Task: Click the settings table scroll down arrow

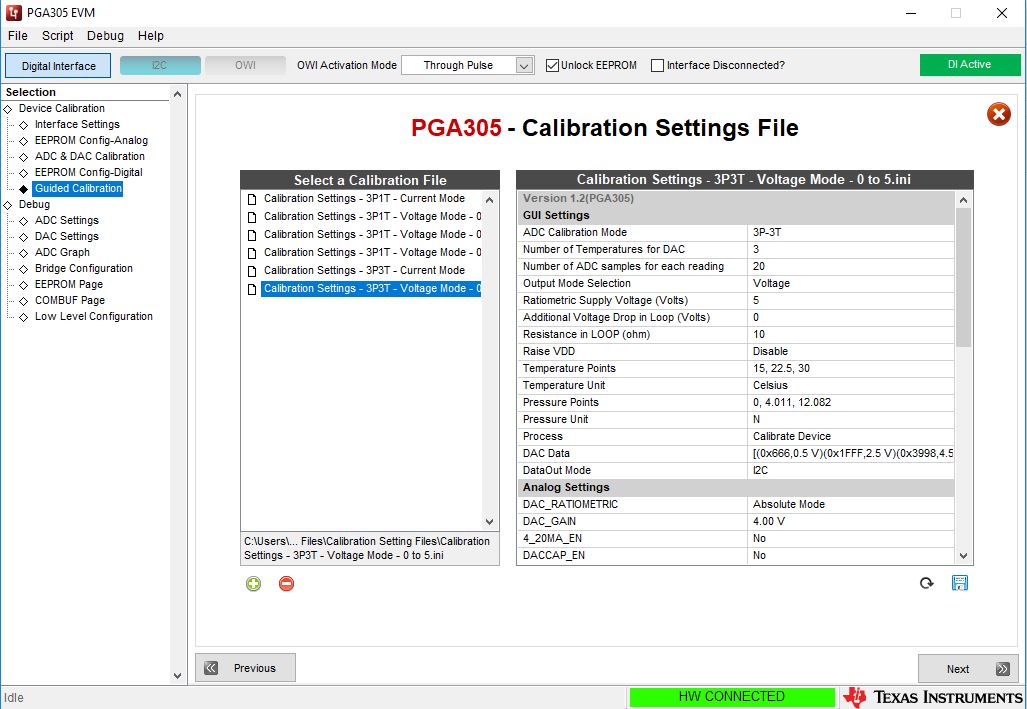Action: click(963, 556)
